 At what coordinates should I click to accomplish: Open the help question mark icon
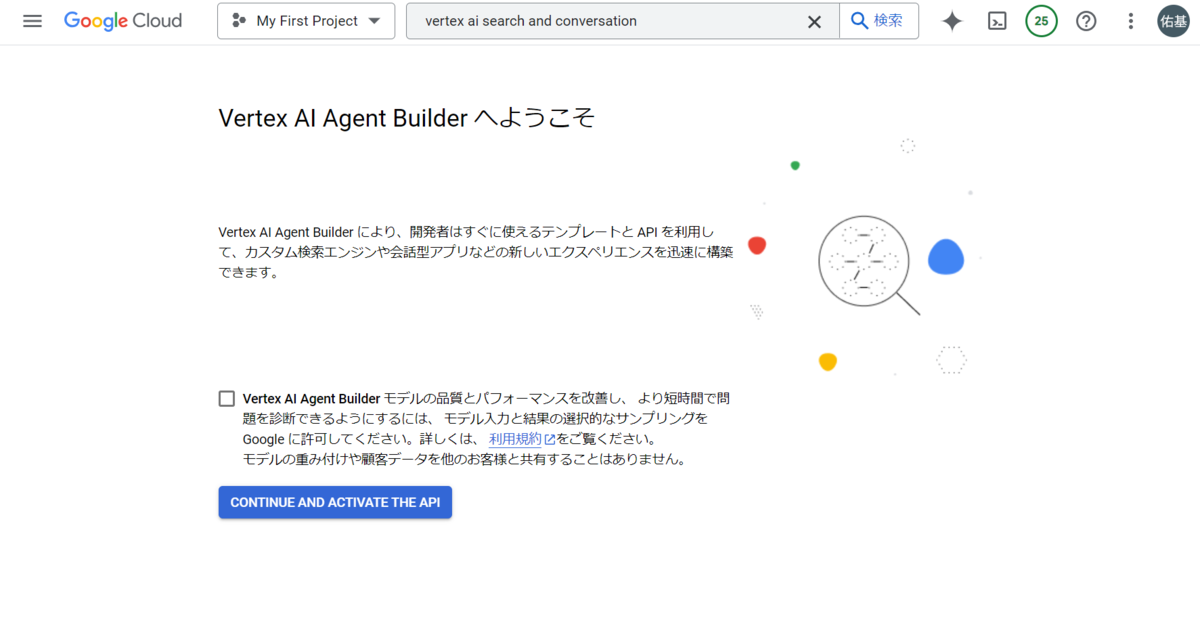coord(1086,21)
